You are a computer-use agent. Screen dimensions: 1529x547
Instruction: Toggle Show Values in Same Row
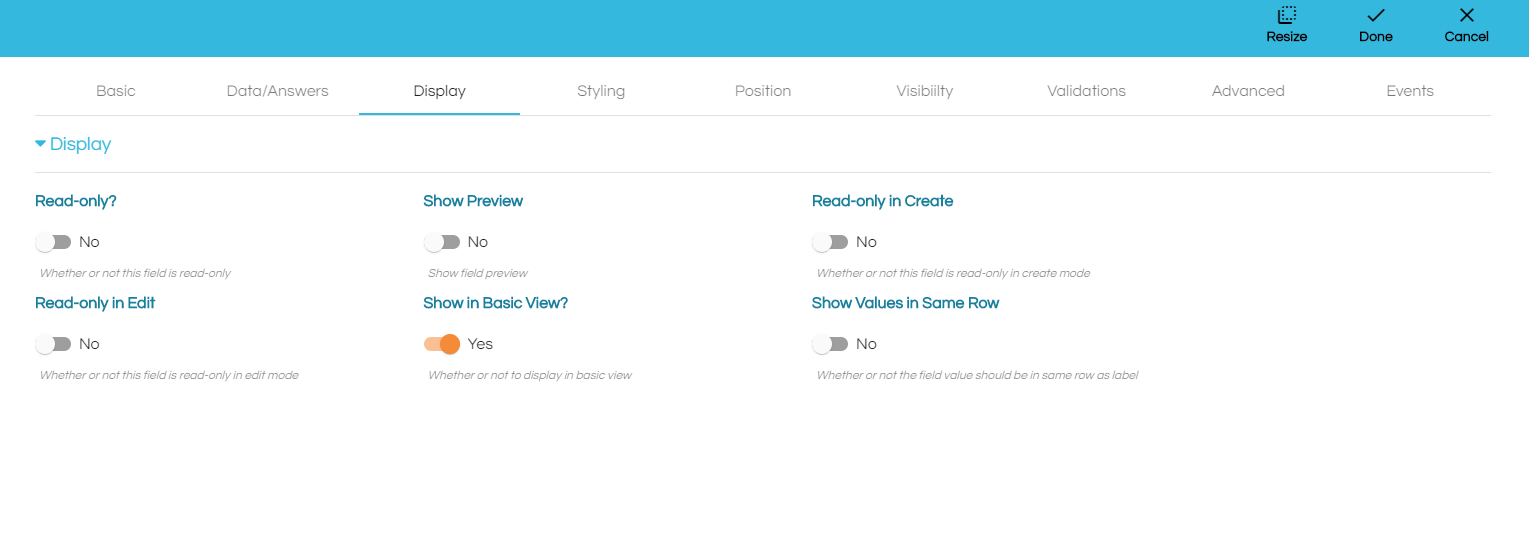pyautogui.click(x=830, y=344)
